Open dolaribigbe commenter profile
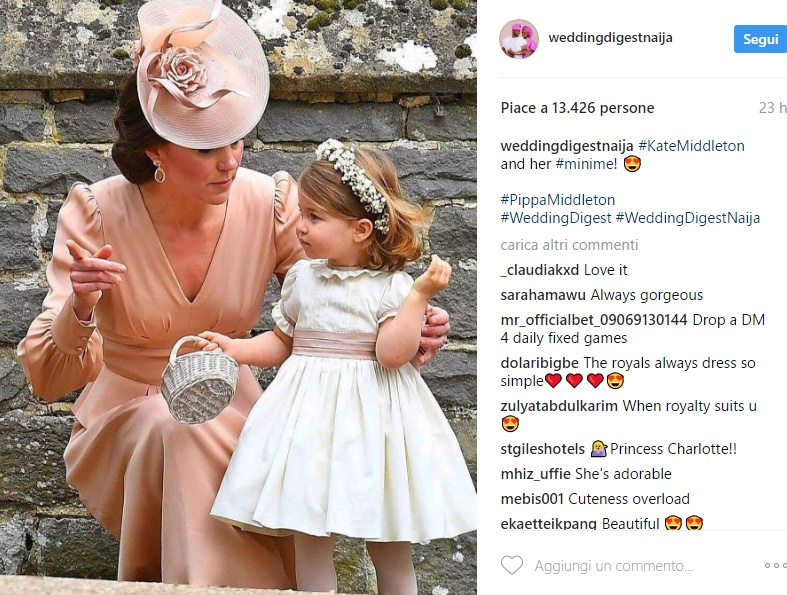The image size is (787, 595). pos(540,363)
